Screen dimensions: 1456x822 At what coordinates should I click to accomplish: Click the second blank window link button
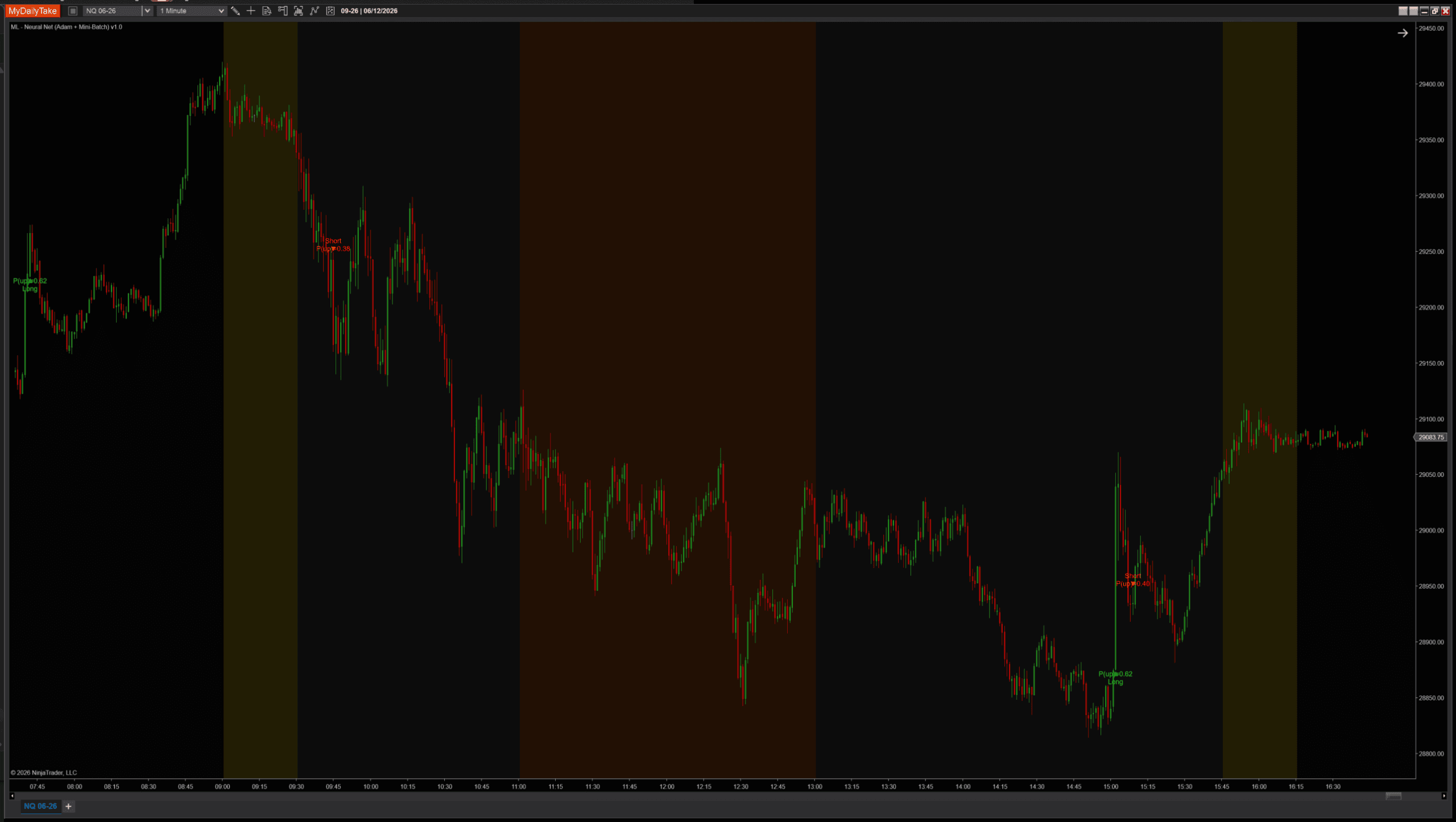tap(1413, 11)
